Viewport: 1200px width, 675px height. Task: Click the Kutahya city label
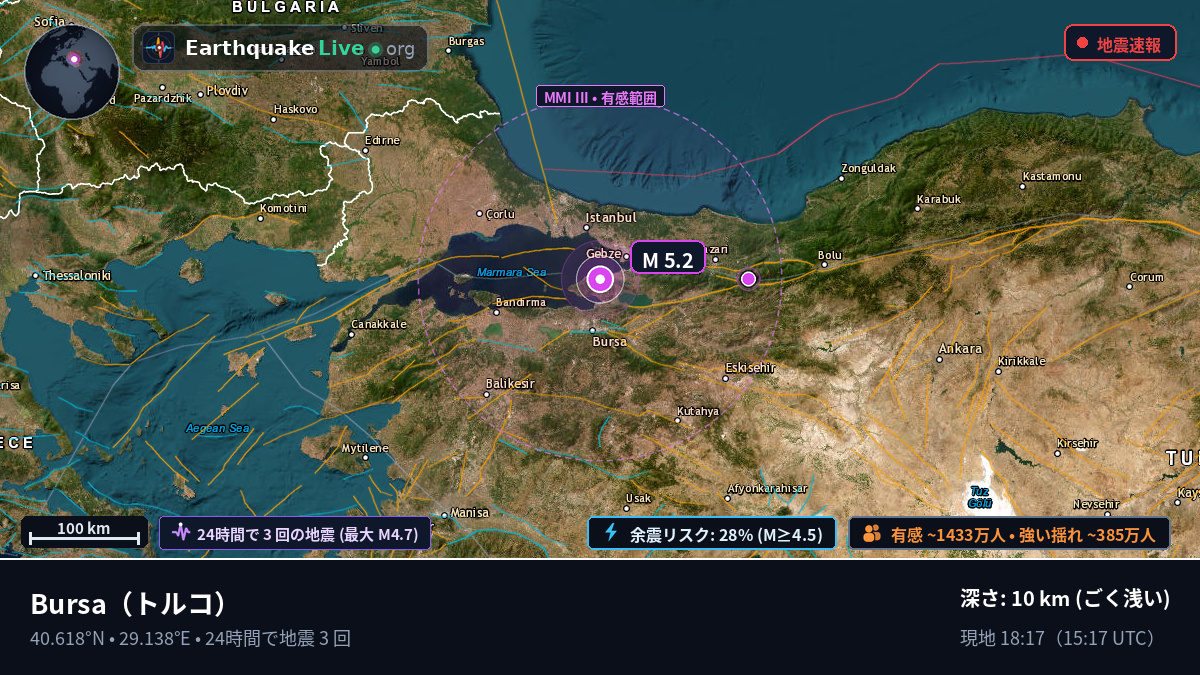698,411
